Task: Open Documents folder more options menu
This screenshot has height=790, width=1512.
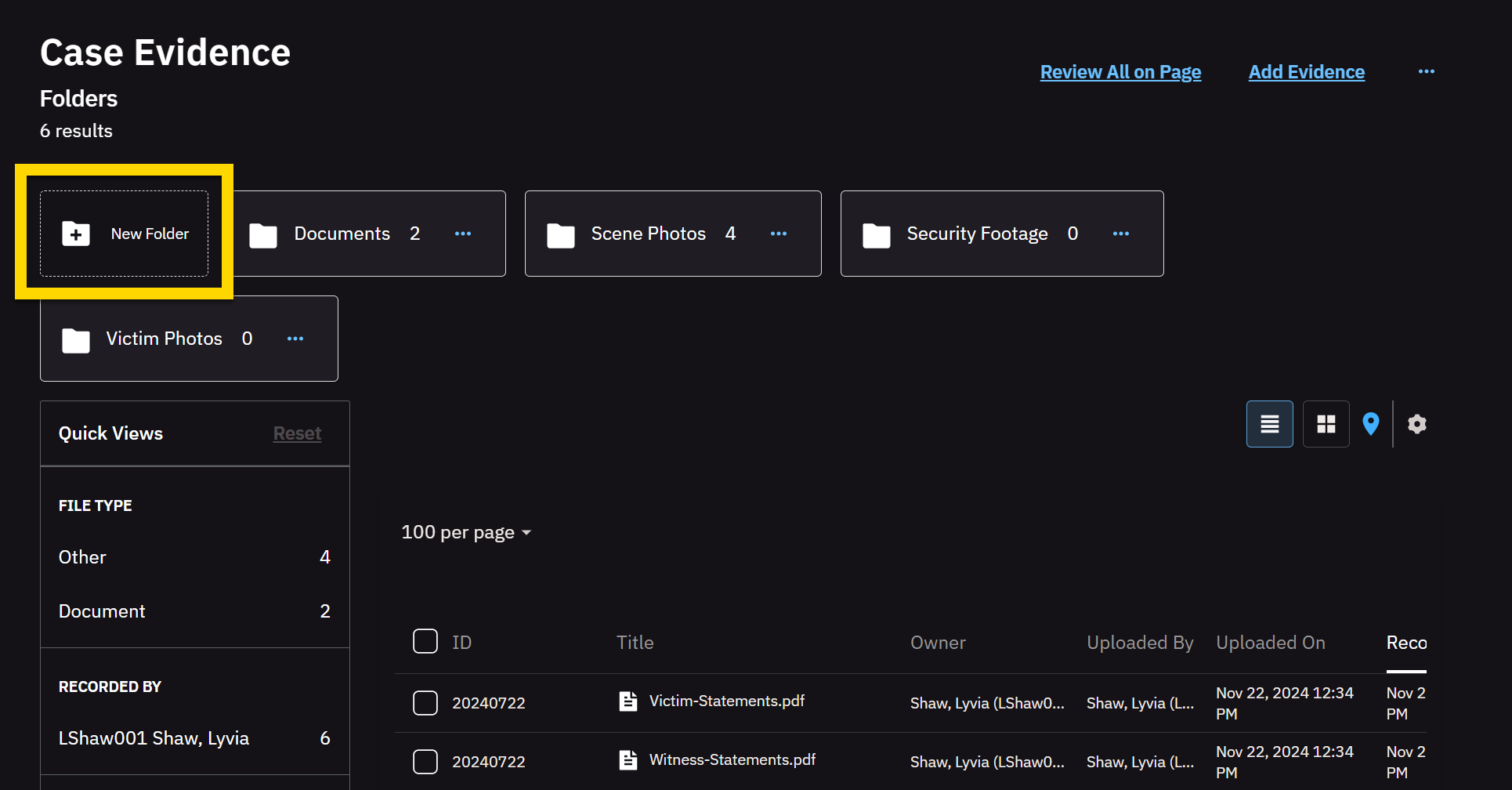Action: click(463, 234)
